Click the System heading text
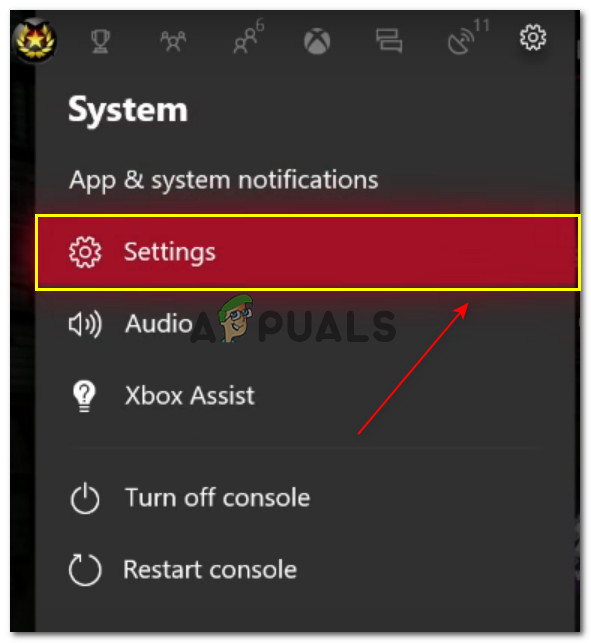Viewport: 591px width, 643px height. pos(128,110)
